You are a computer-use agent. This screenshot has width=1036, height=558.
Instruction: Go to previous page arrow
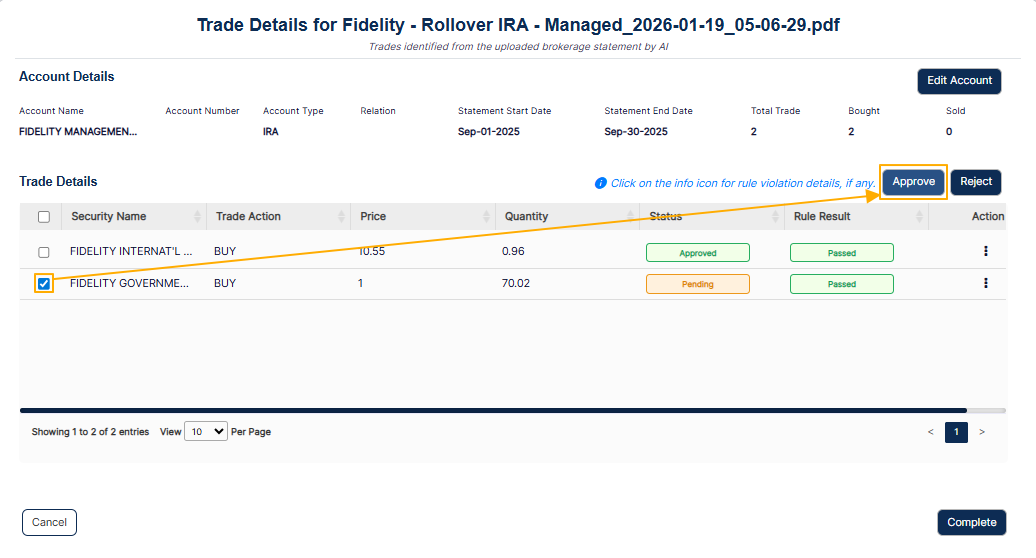930,432
